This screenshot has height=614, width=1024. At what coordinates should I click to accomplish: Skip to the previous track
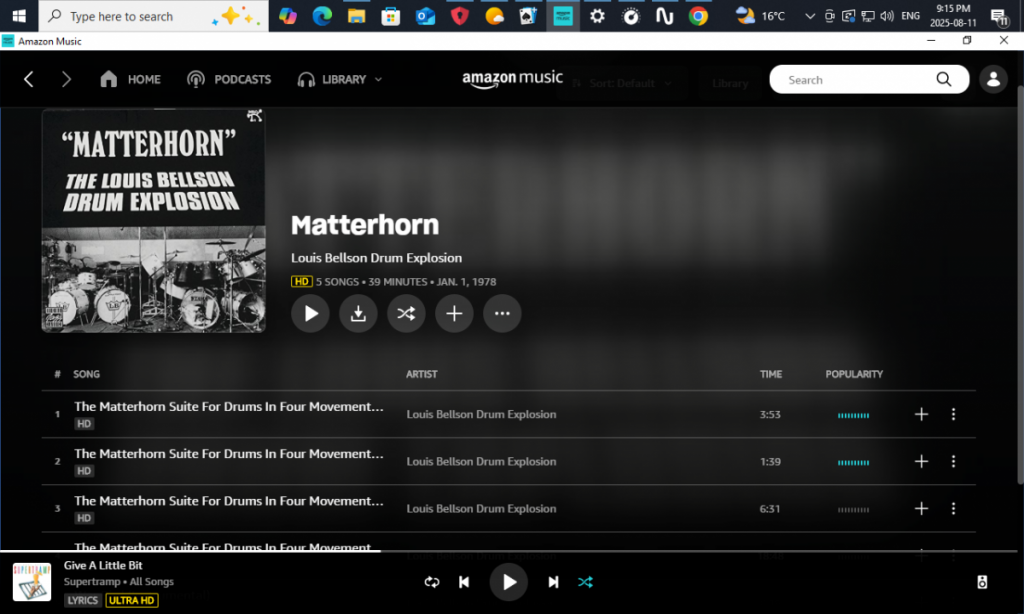click(x=464, y=582)
